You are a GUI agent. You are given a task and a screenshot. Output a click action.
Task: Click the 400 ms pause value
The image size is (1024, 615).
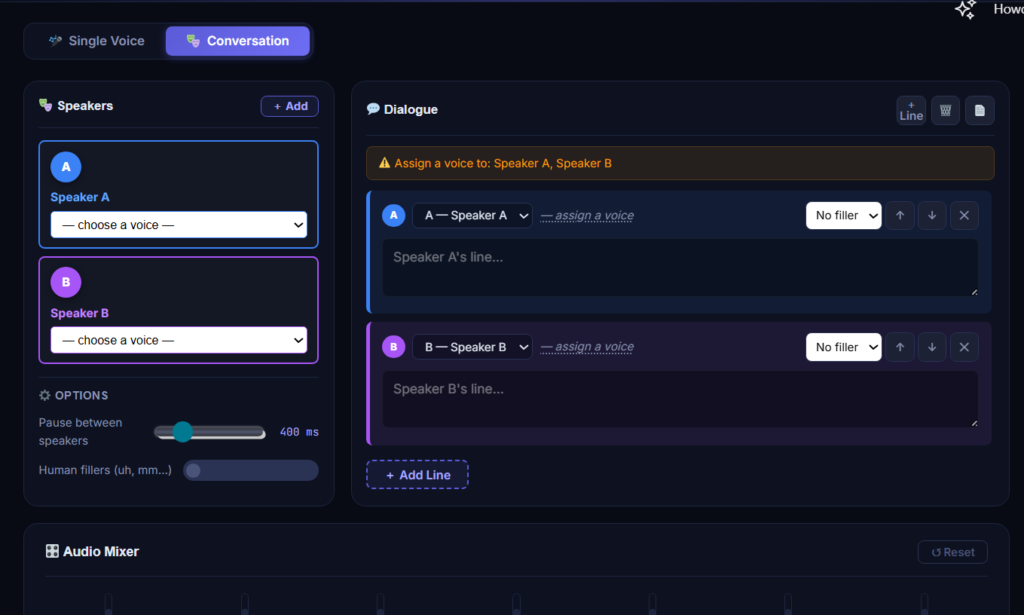point(299,432)
